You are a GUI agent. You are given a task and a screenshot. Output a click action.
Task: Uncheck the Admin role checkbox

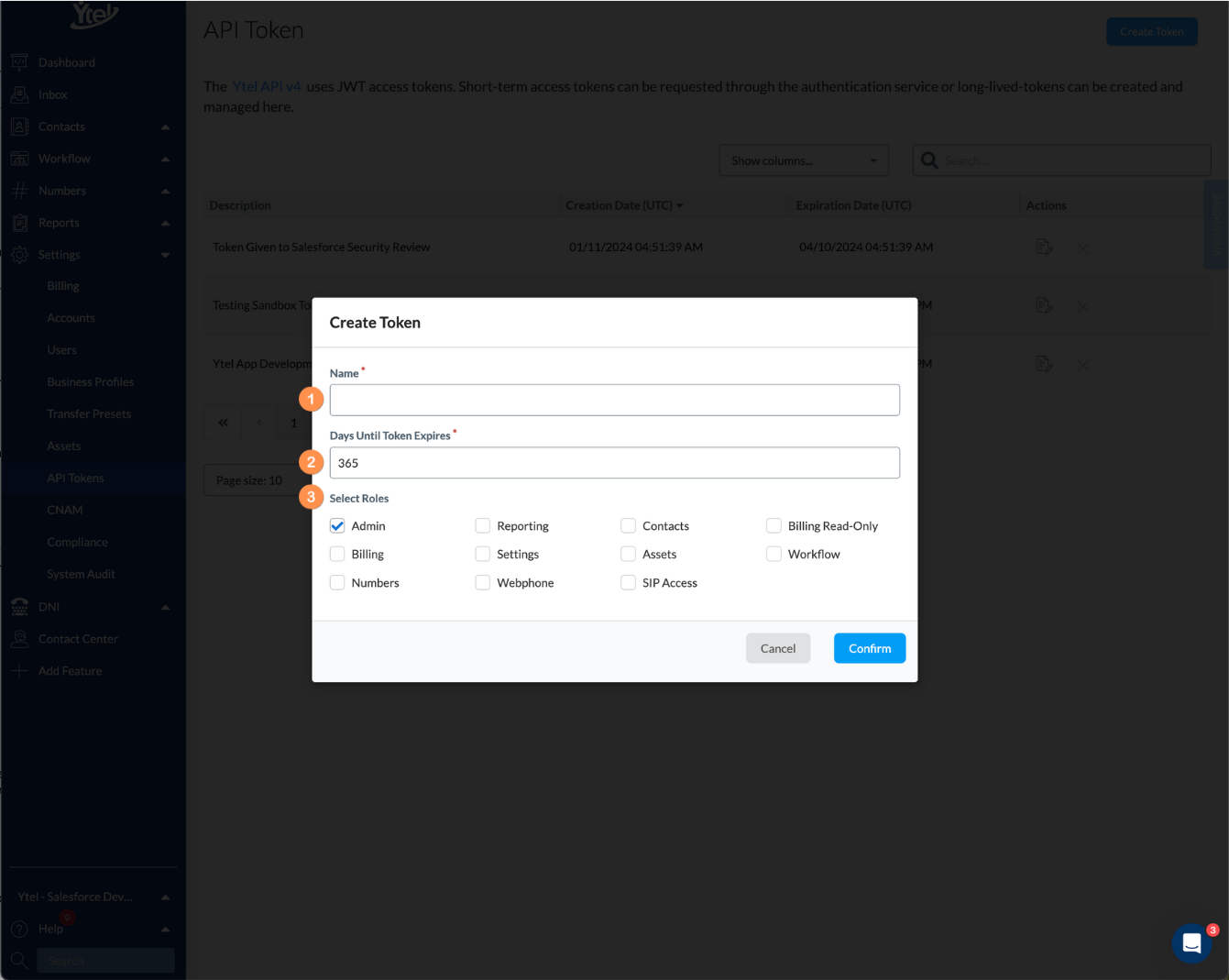tap(337, 525)
